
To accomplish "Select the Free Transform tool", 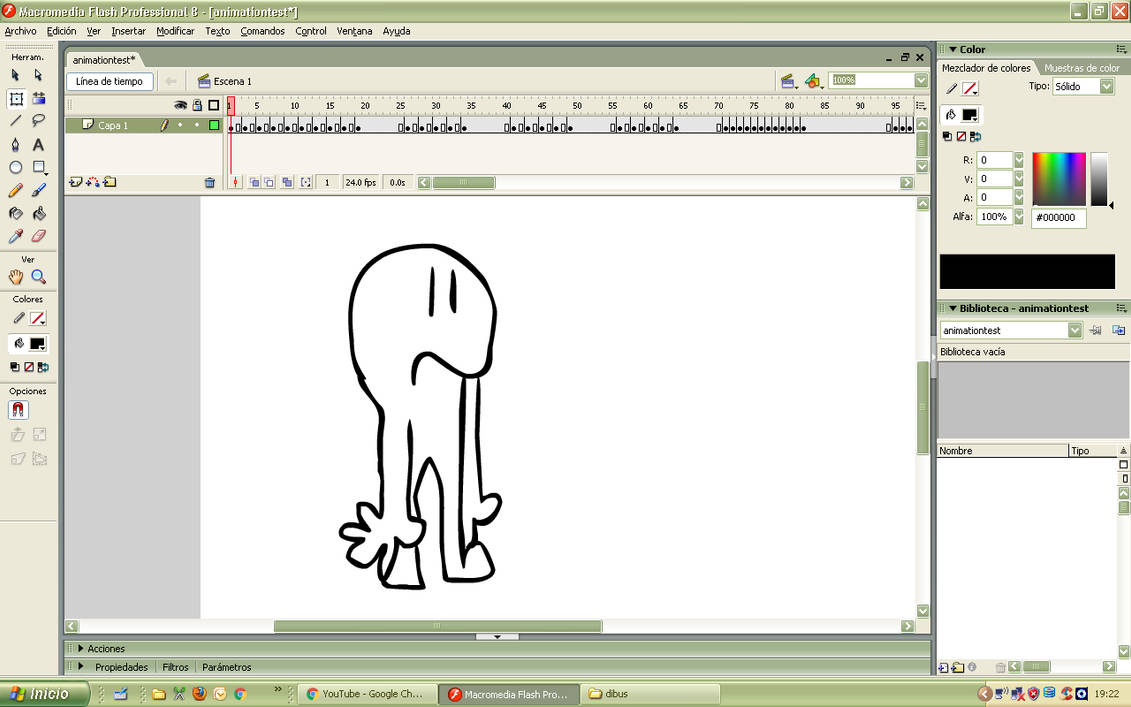I will (17, 98).
